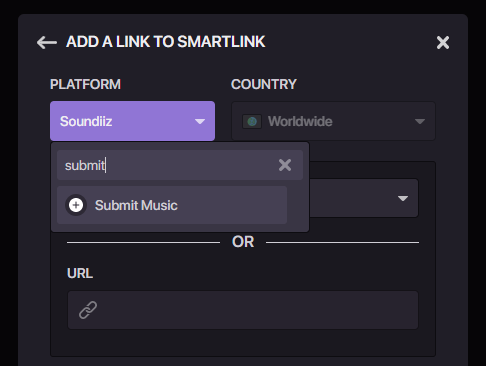The height and width of the screenshot is (366, 486).
Task: Click the 'COUNTRY' label
Action: point(264,84)
